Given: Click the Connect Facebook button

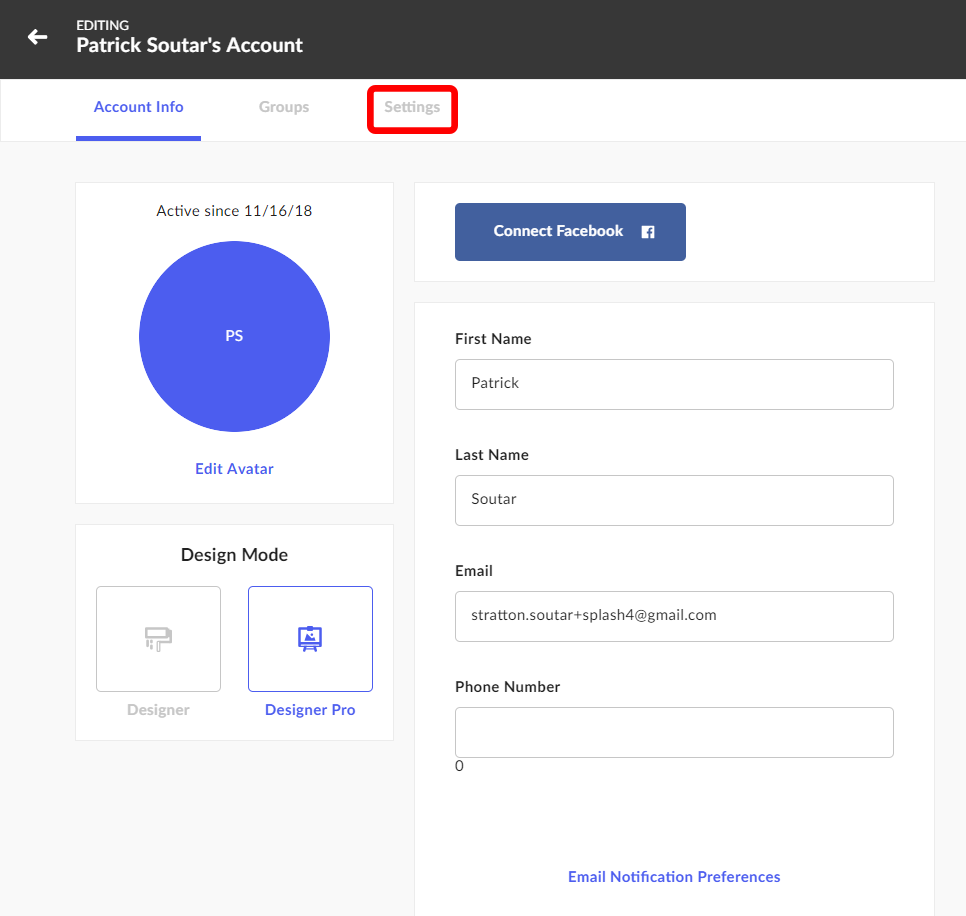Looking at the screenshot, I should pyautogui.click(x=570, y=232).
